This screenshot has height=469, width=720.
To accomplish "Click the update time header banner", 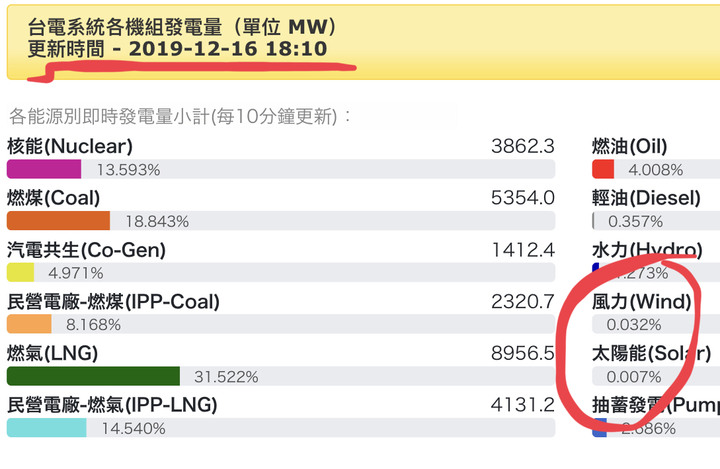I will (363, 42).
